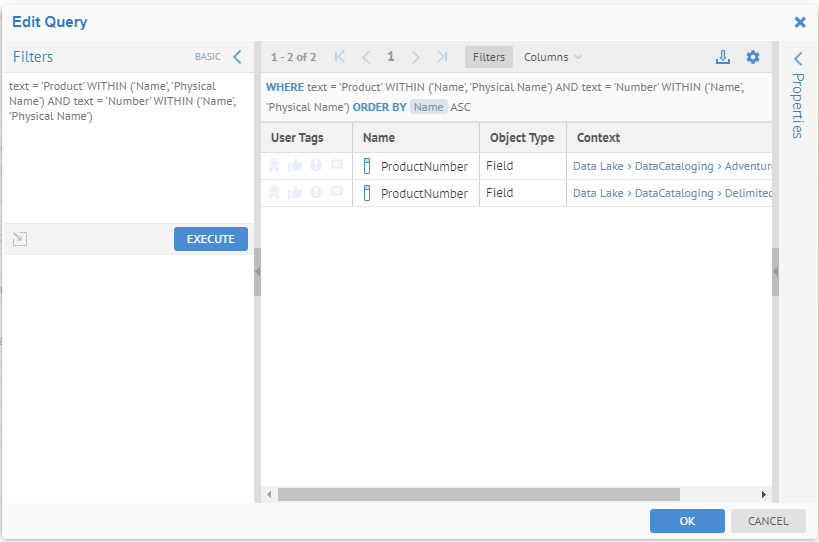Image resolution: width=819 pixels, height=542 pixels.
Task: Click the next page arrow
Action: tap(416, 57)
